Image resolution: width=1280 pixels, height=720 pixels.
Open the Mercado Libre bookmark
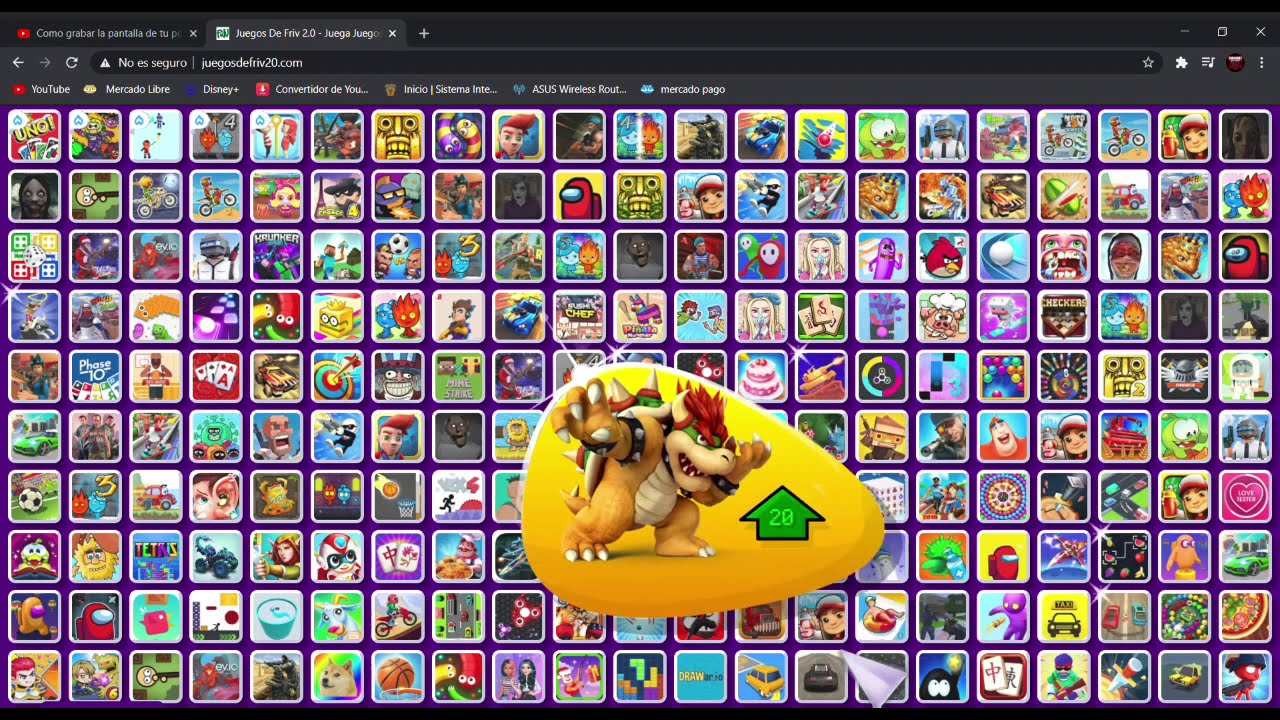(x=127, y=89)
